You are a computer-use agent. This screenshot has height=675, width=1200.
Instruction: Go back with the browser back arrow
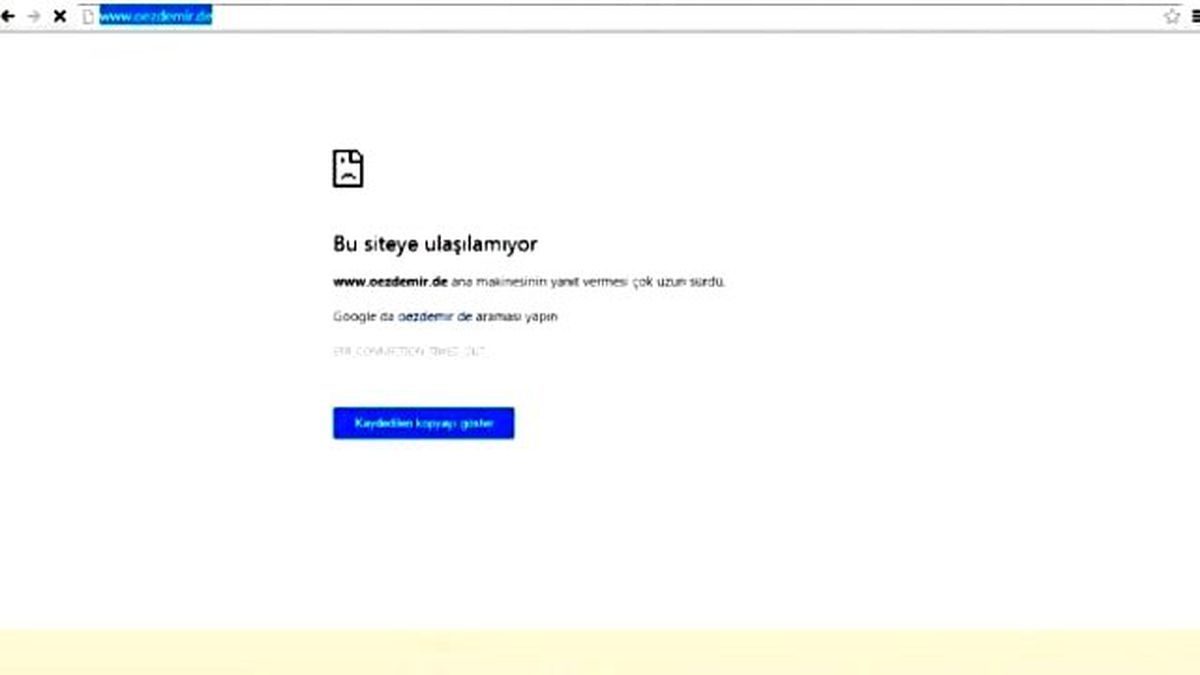pos(7,17)
